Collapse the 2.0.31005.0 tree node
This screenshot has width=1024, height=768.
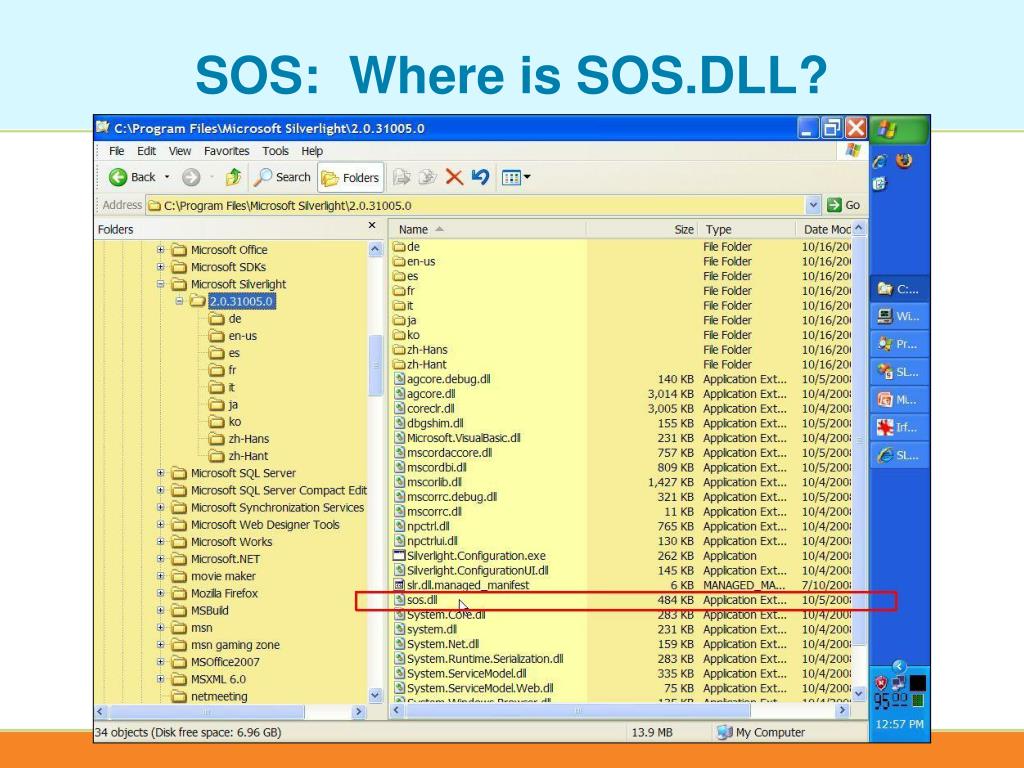(x=179, y=301)
